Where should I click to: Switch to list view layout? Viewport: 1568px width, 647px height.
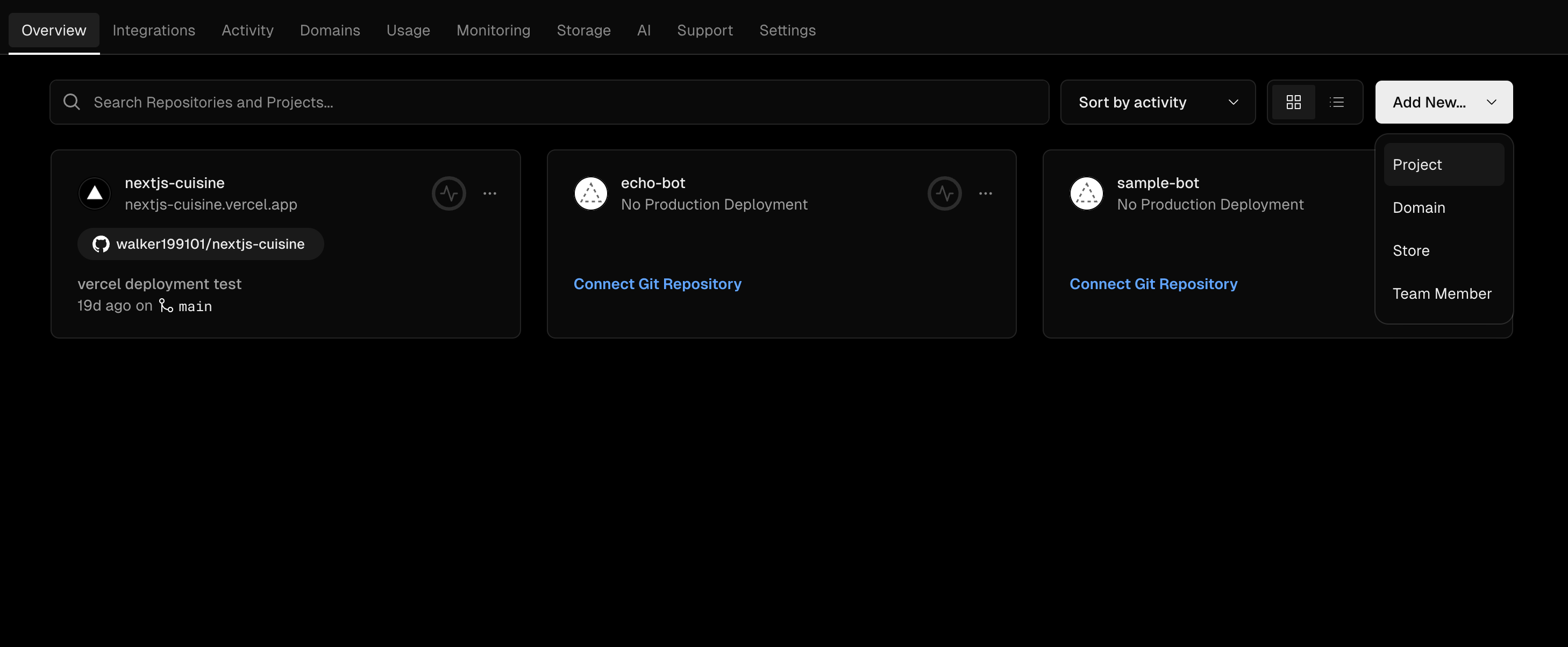pos(1337,102)
